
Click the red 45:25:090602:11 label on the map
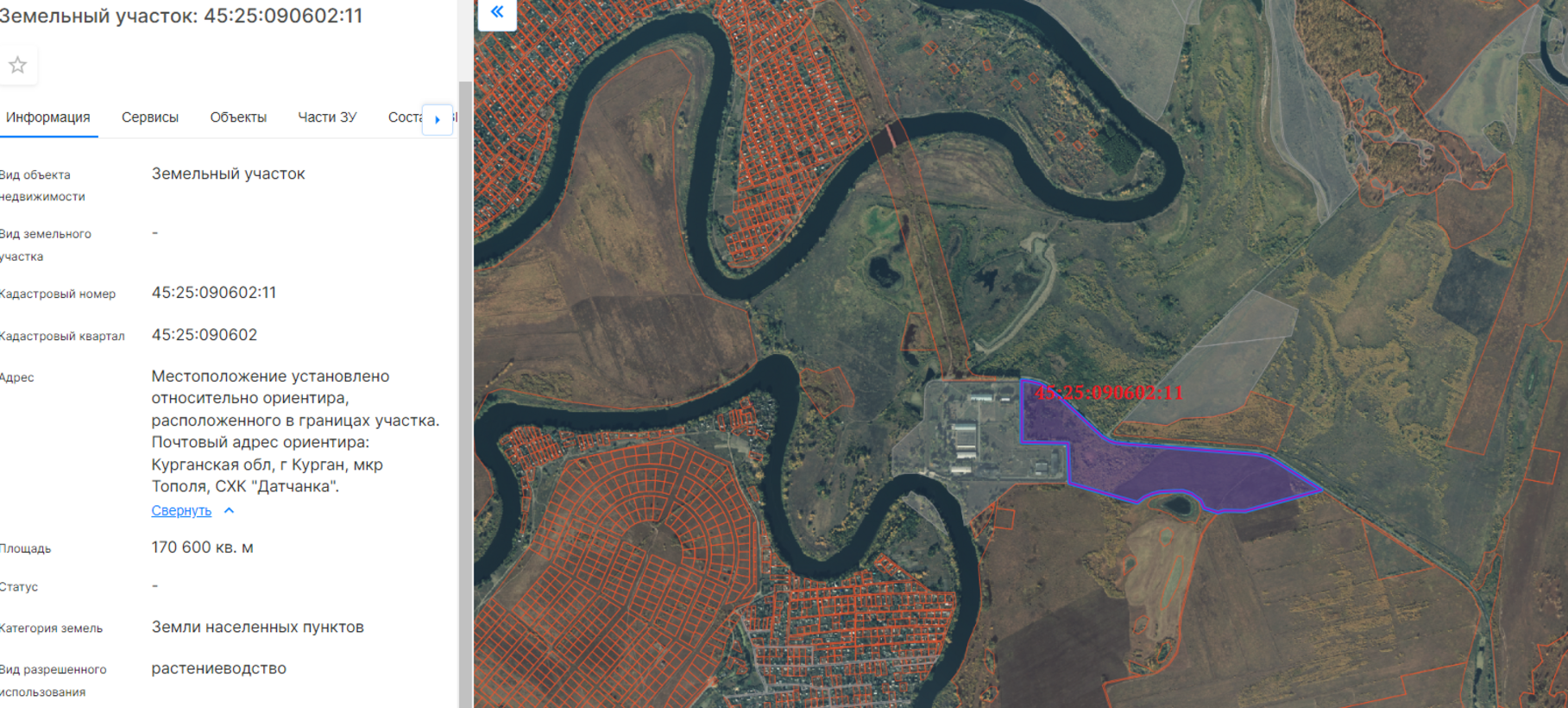[x=1109, y=393]
